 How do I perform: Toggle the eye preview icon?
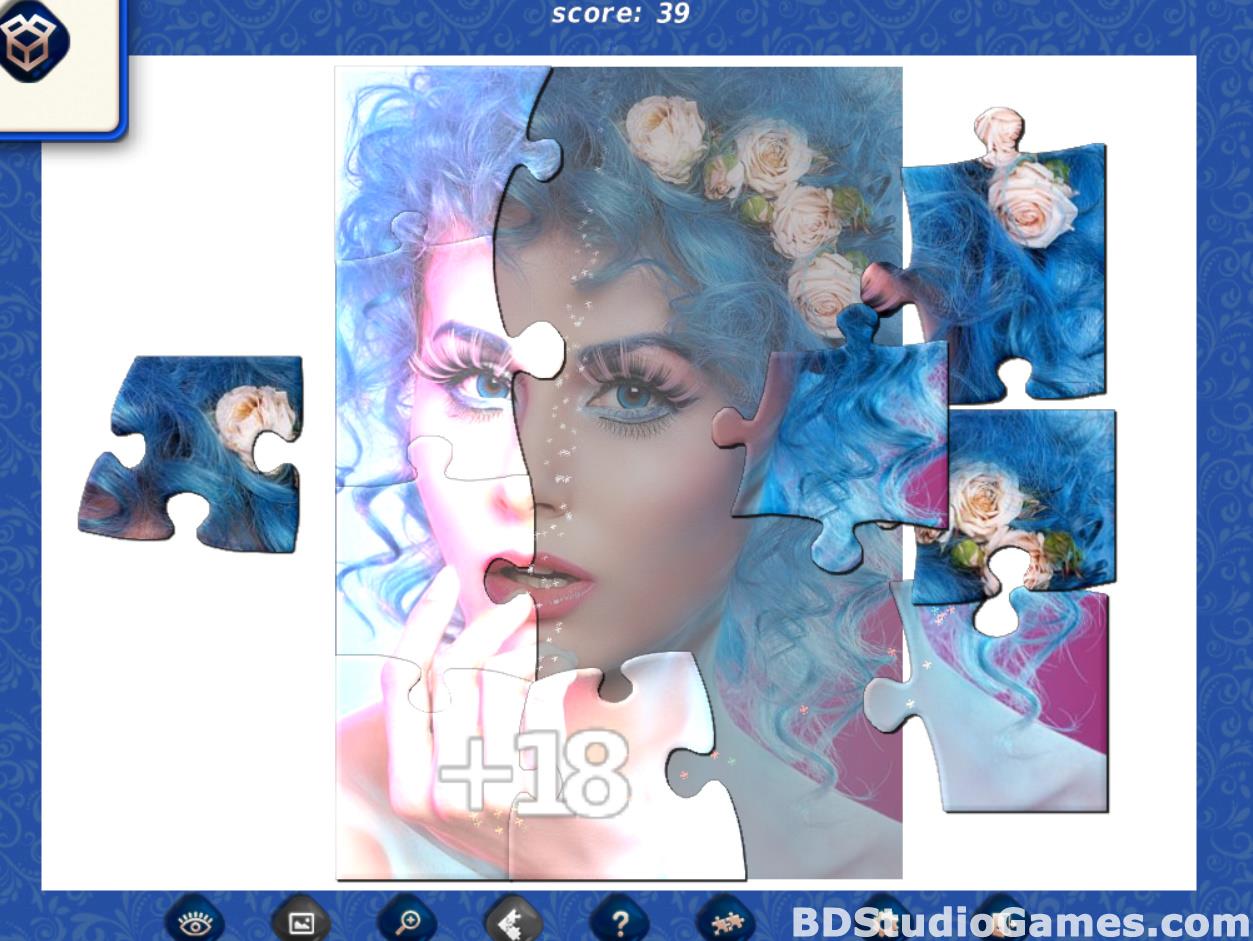point(195,921)
